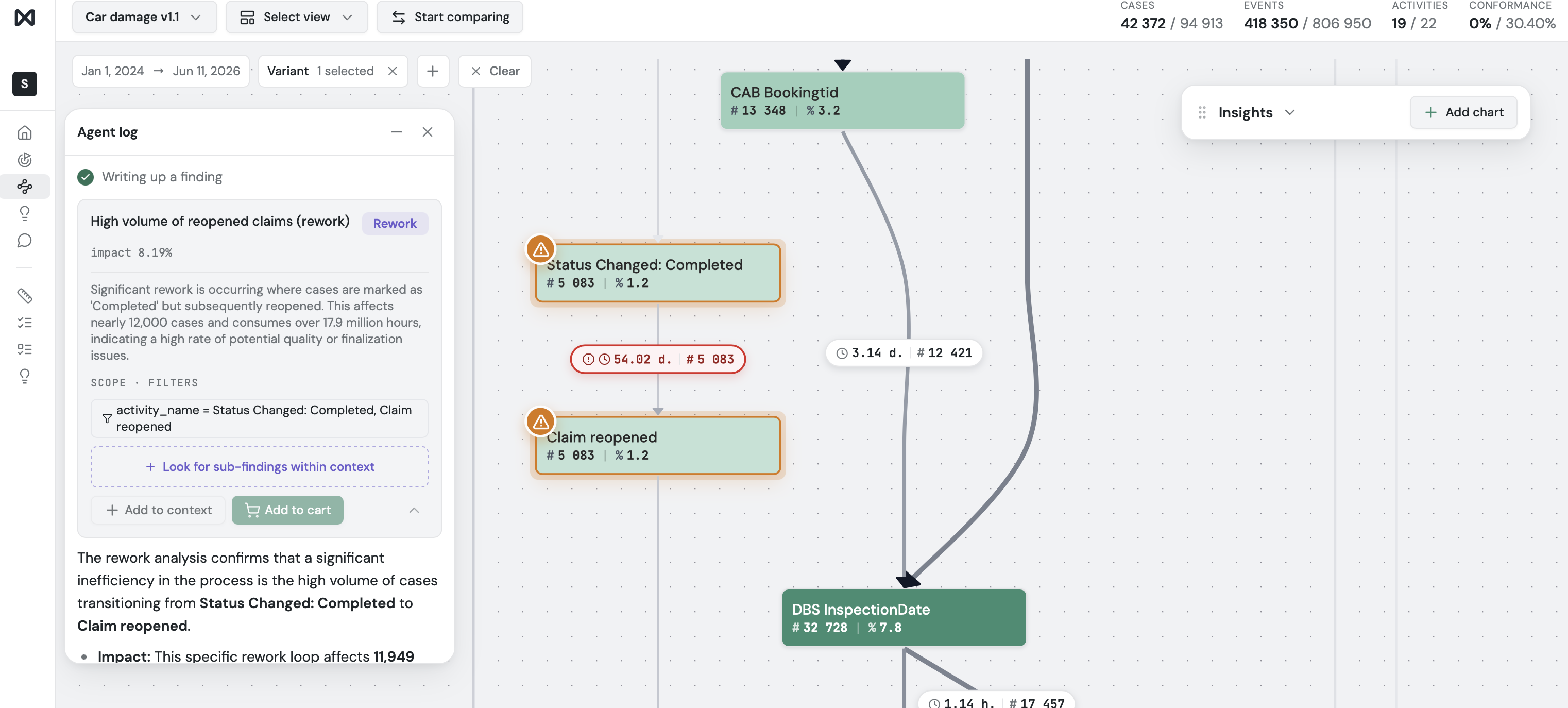Click Look for sub-findings within context
The width and height of the screenshot is (1568, 708).
[259, 467]
